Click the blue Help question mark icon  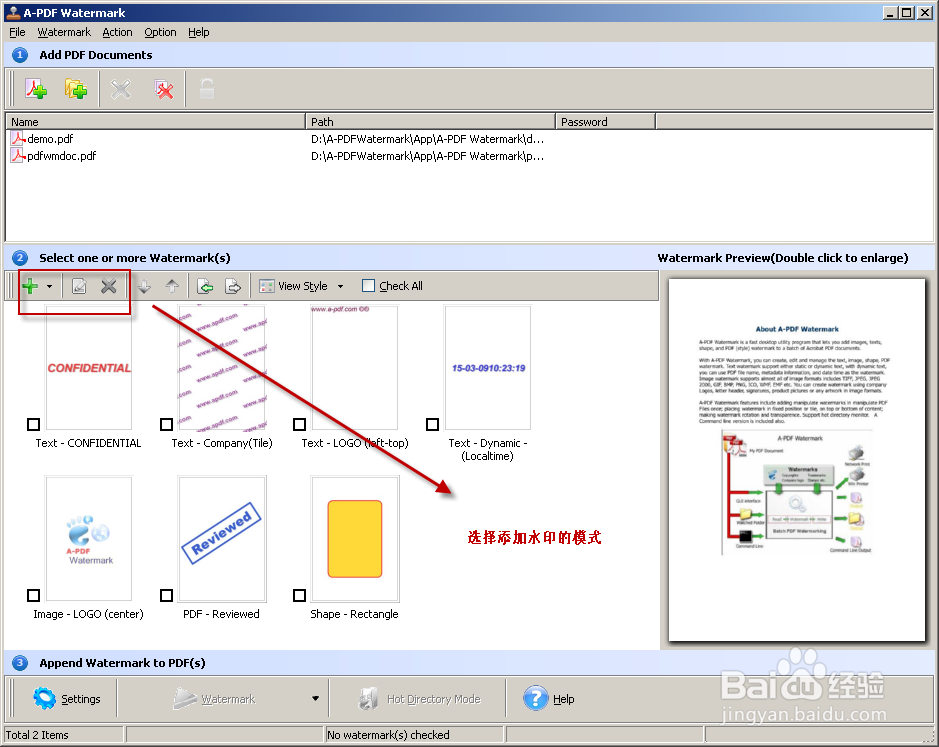(535, 698)
